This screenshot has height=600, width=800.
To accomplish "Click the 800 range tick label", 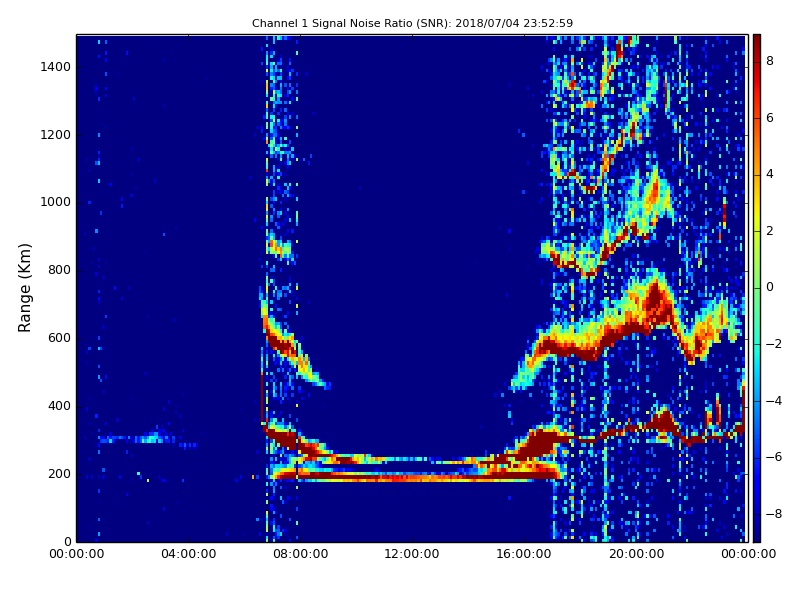I will (59, 270).
